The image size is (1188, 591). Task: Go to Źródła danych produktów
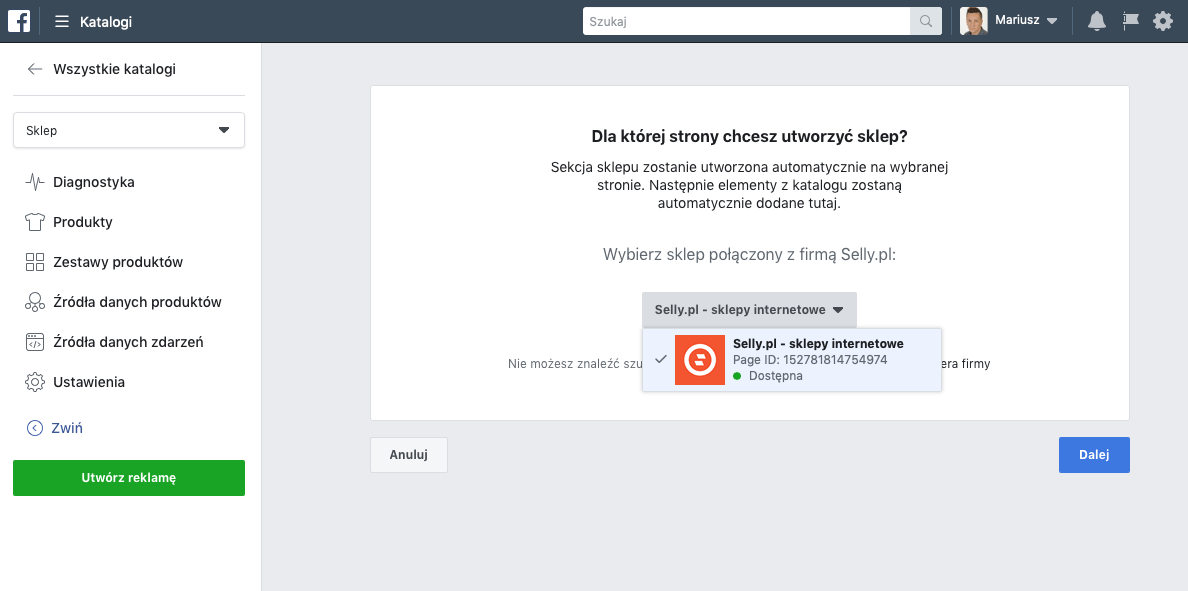coord(137,302)
